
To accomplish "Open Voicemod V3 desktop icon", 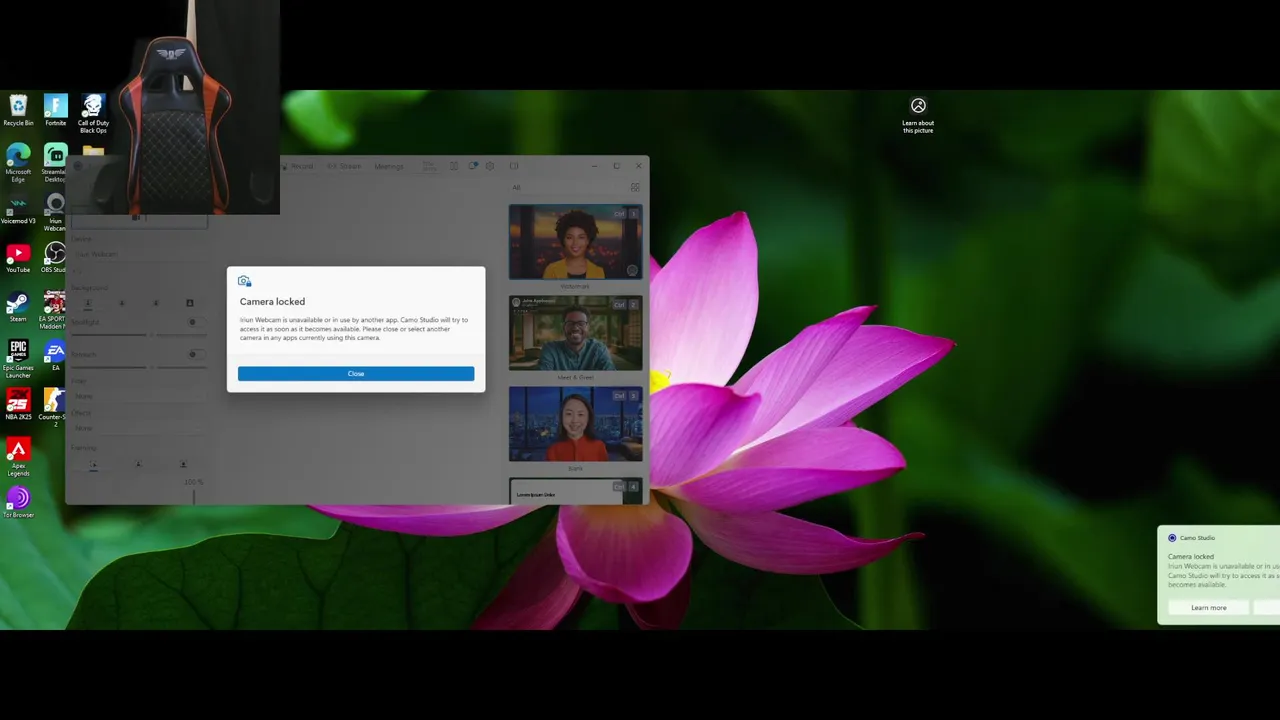I will 18,209.
